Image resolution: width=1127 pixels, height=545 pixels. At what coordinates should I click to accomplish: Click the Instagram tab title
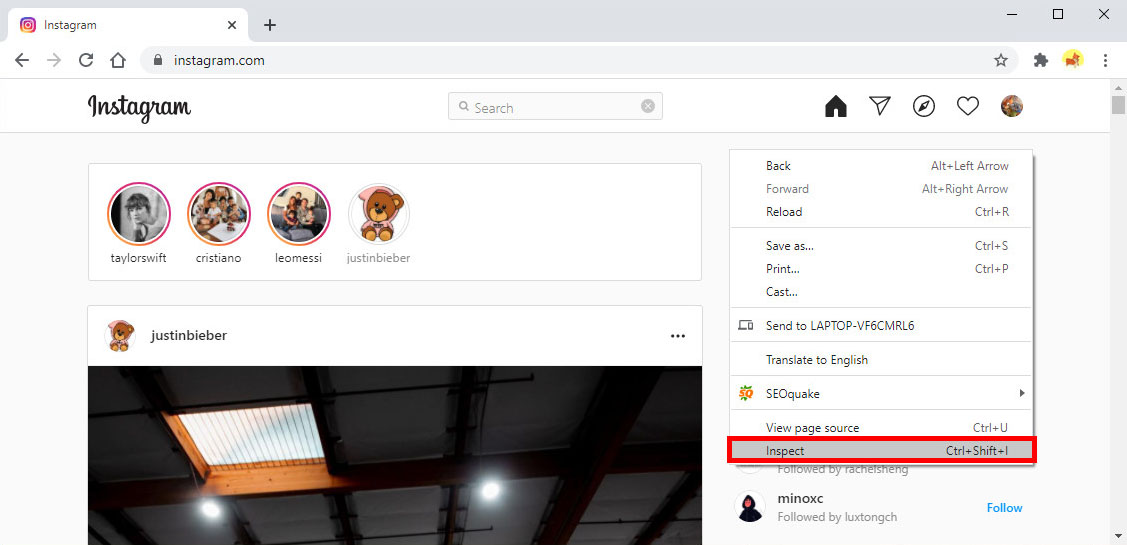coord(70,25)
